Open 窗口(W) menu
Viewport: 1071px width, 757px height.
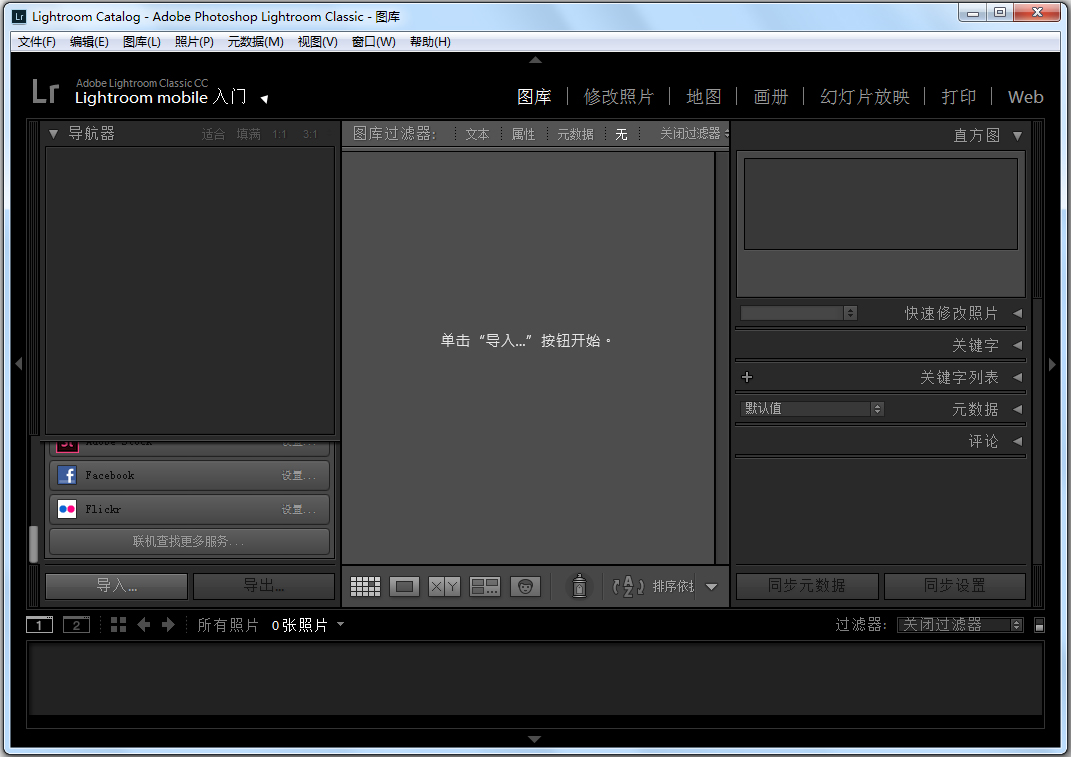[x=374, y=42]
